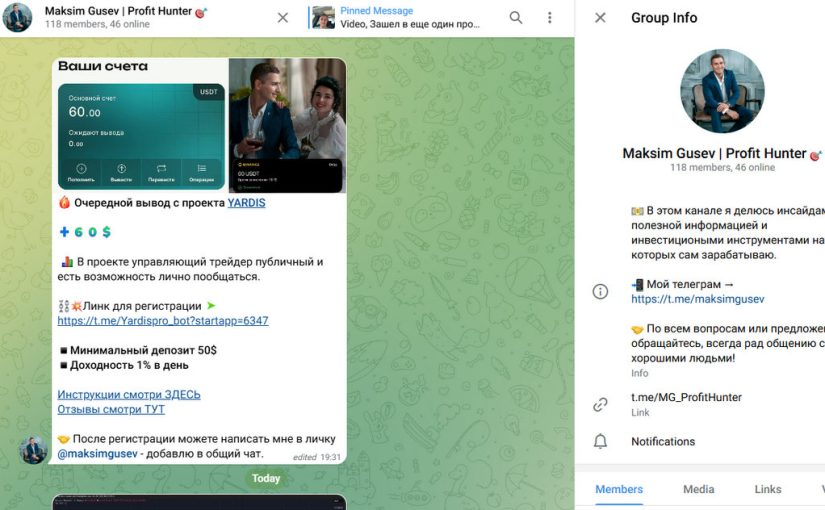Dismiss the pinned message with X icon
825x510 pixels.
tap(283, 17)
